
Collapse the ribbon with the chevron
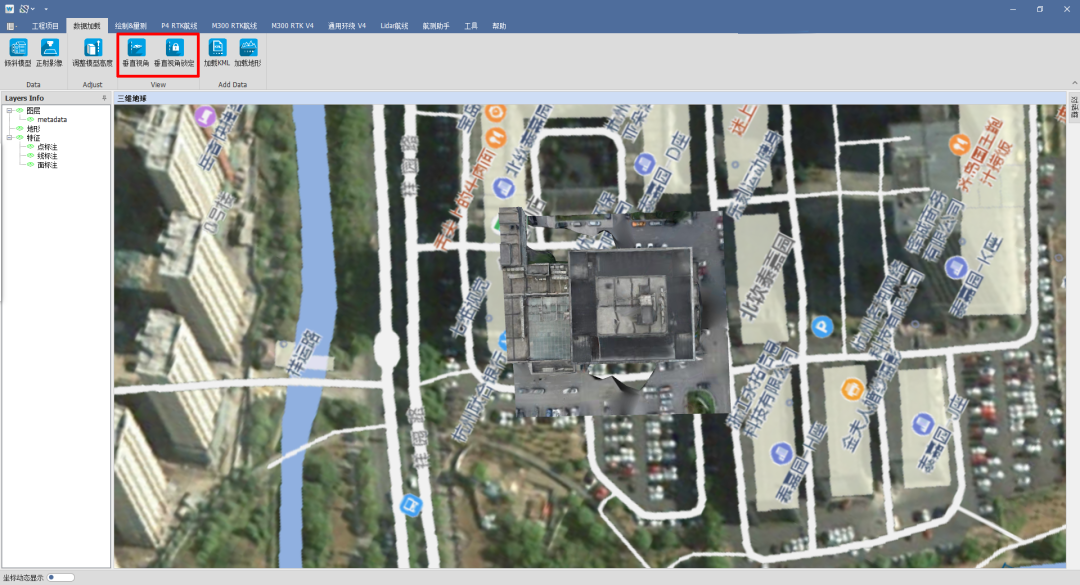pyautogui.click(x=1074, y=83)
